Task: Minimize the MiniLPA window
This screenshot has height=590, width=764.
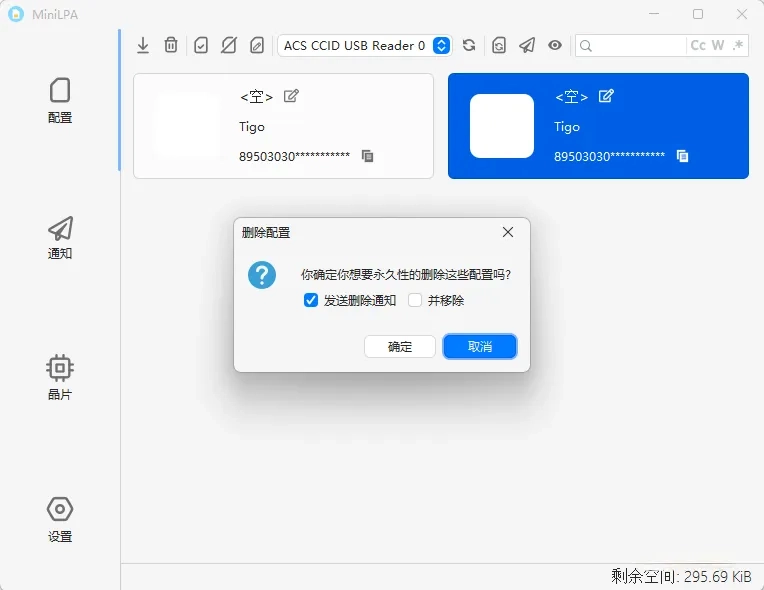Action: (654, 14)
